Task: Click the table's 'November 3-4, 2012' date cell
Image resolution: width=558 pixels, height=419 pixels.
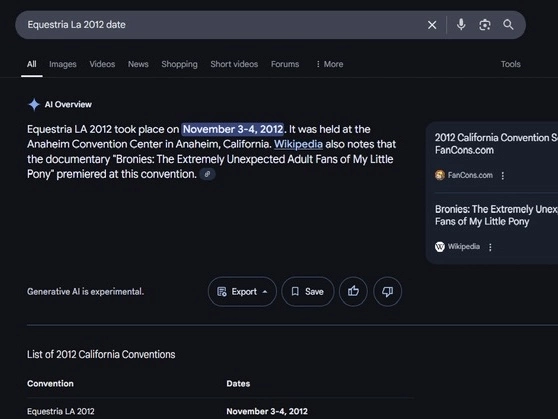Action: pos(267,412)
